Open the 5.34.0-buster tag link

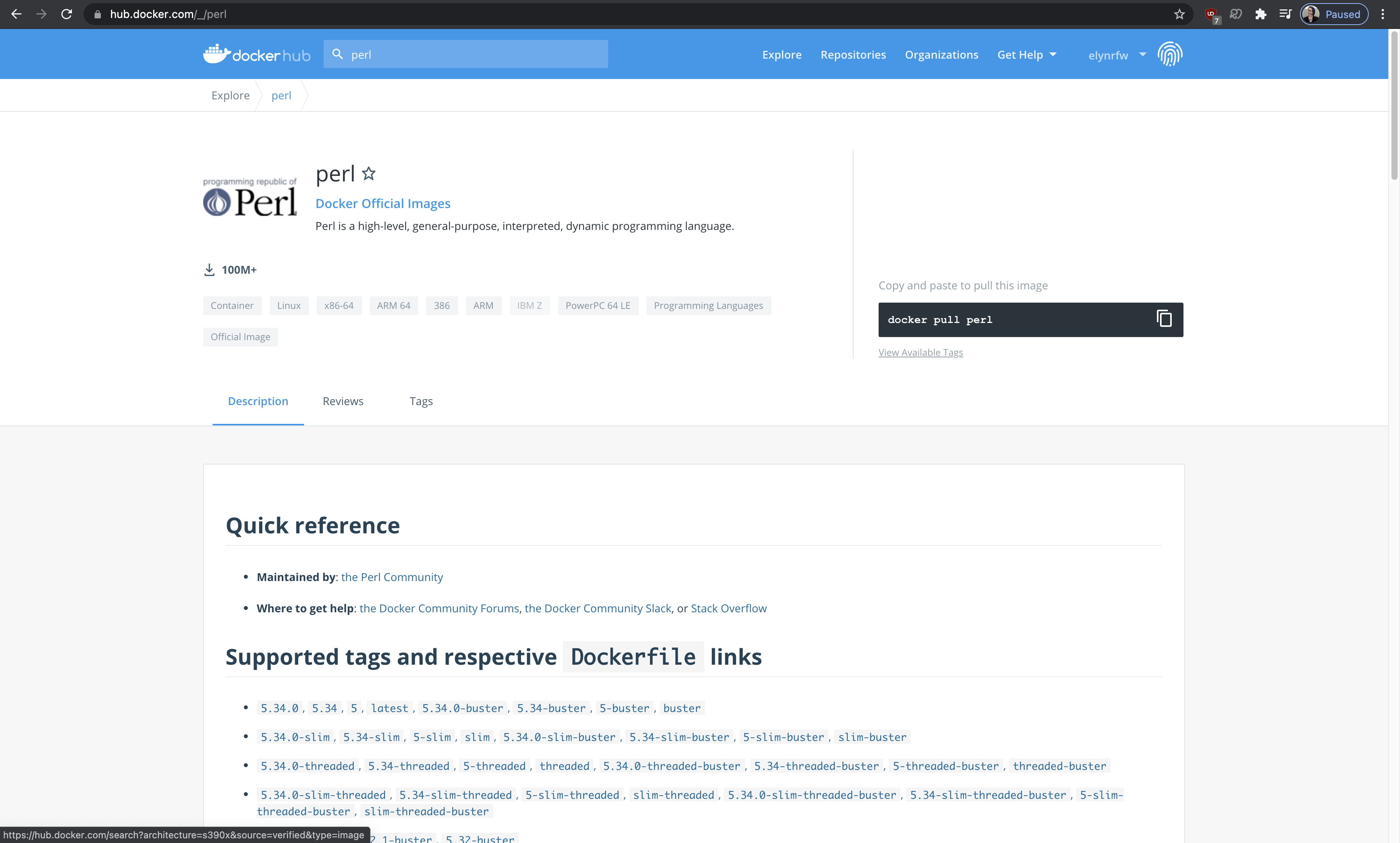463,708
